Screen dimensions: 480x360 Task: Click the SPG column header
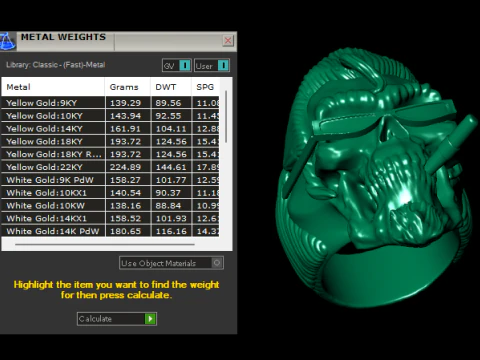pyautogui.click(x=205, y=87)
